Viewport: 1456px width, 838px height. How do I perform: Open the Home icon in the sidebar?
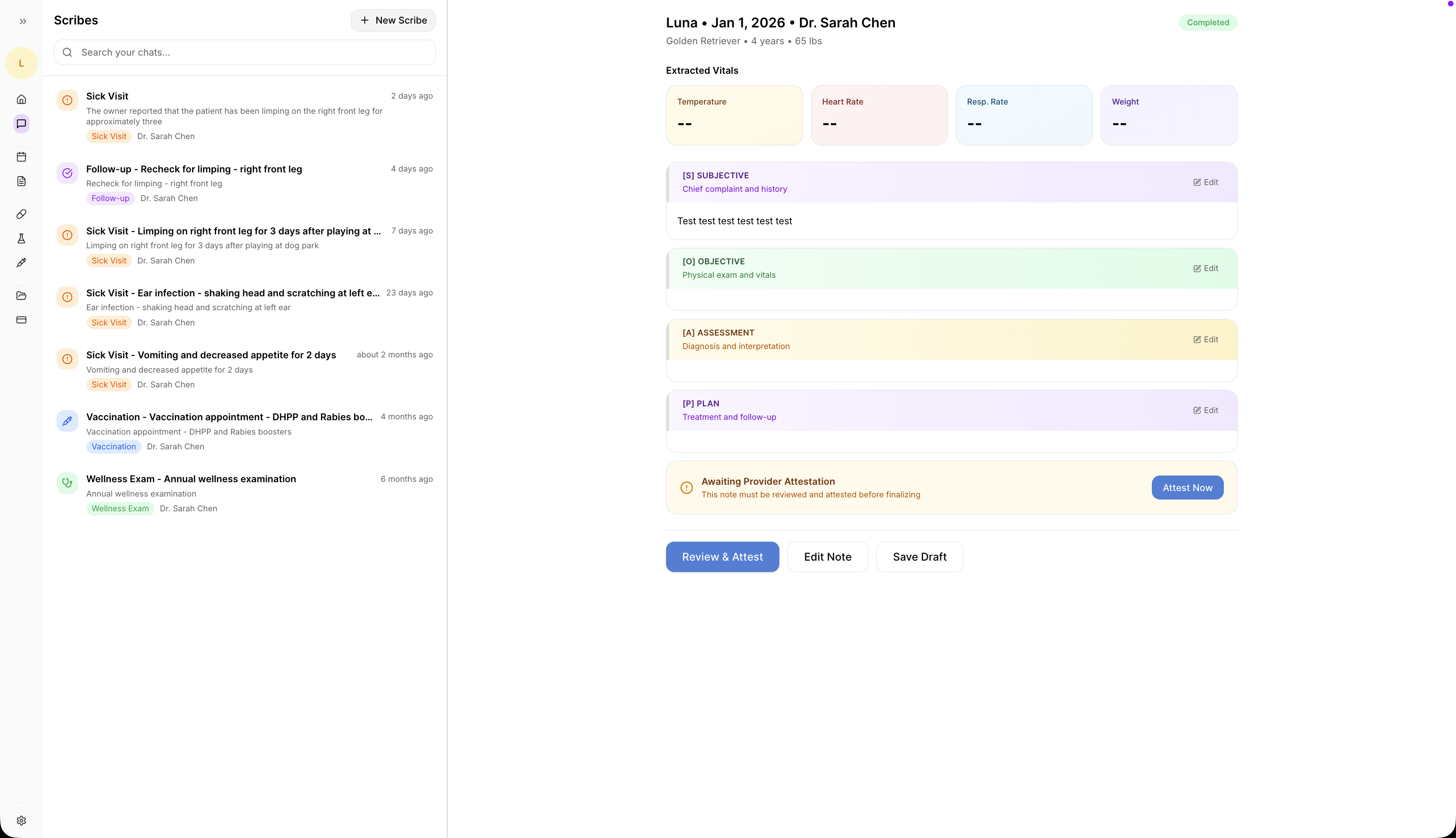21,99
